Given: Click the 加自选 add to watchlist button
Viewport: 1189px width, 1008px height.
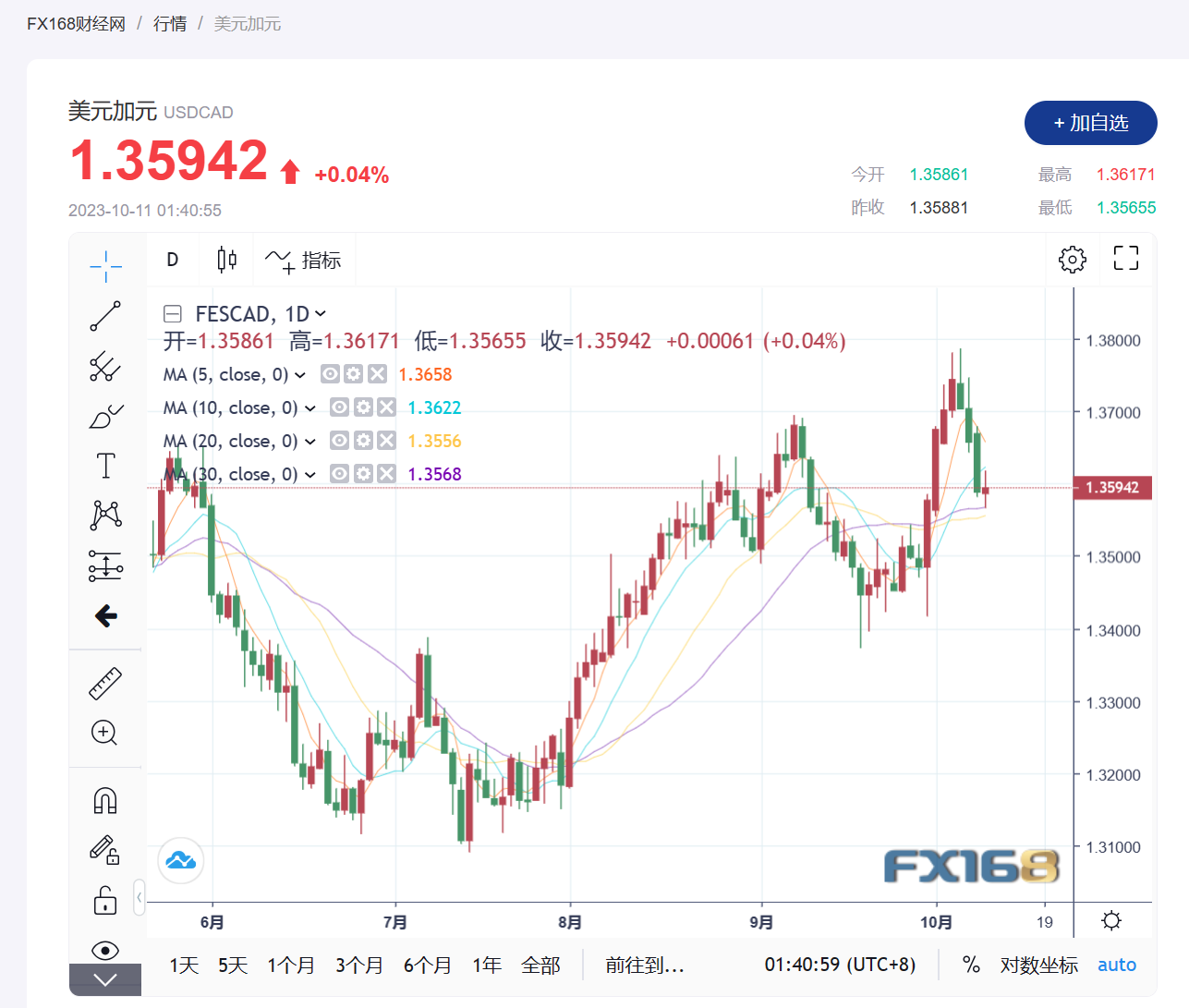Looking at the screenshot, I should (1090, 123).
